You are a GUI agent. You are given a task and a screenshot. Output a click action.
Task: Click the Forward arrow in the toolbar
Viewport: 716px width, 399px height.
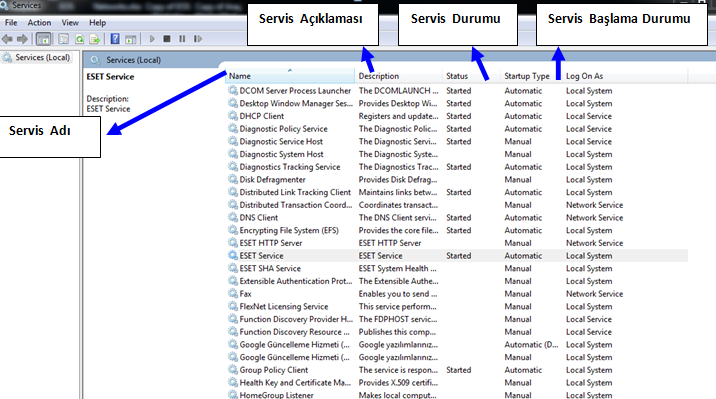[22, 39]
